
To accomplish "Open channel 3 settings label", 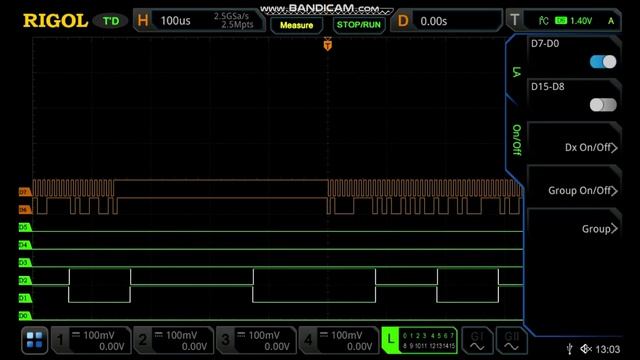I will [x=226, y=340].
